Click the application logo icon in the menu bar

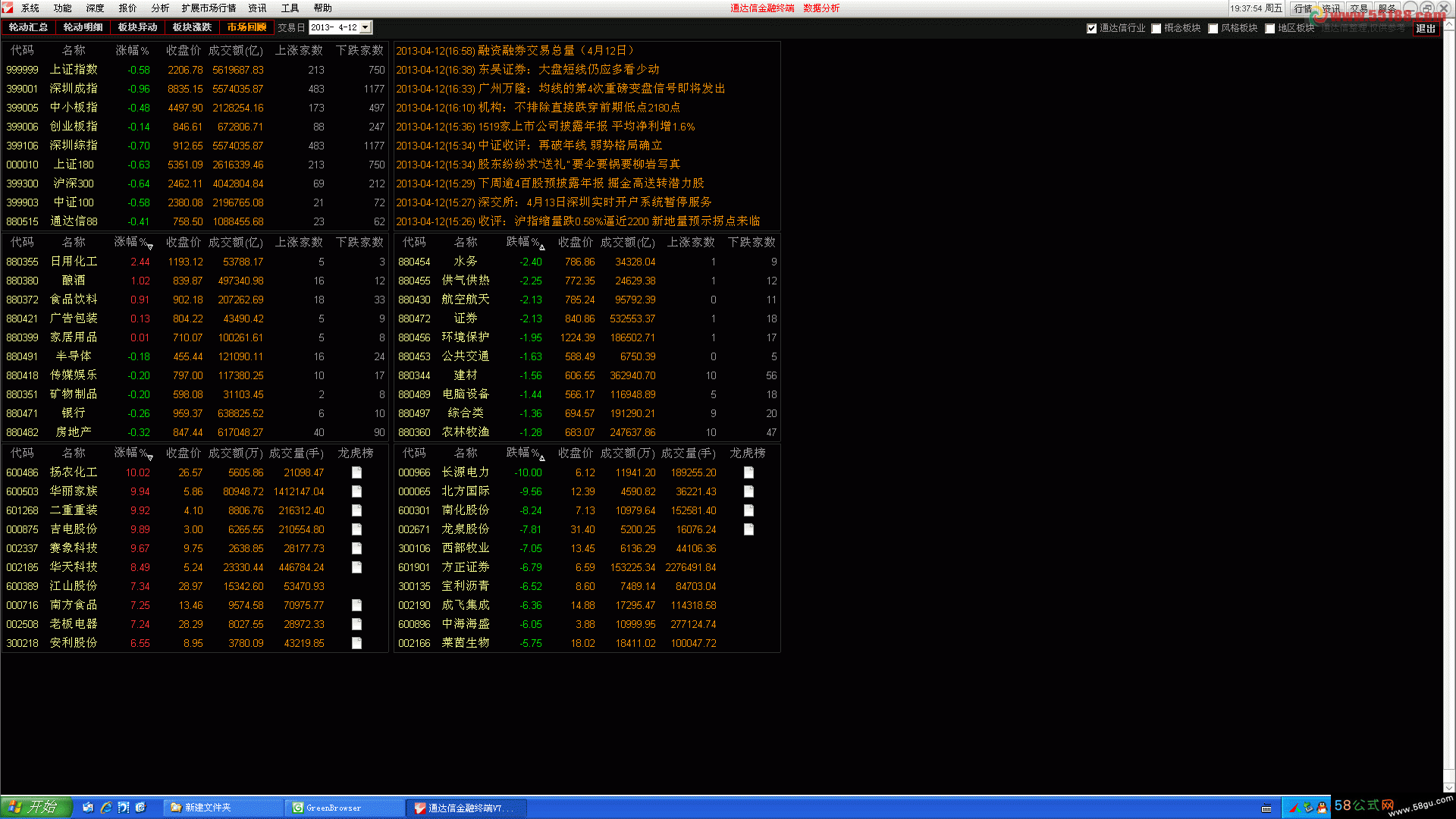pos(8,8)
